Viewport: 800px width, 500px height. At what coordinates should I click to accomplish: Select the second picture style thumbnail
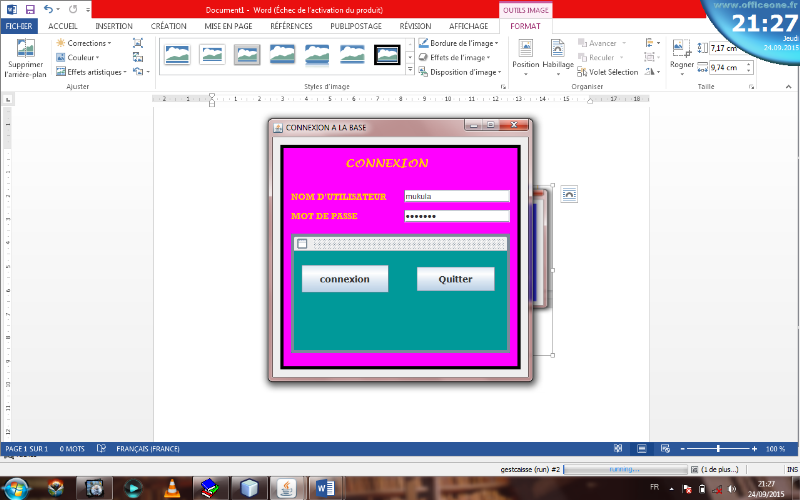point(212,55)
